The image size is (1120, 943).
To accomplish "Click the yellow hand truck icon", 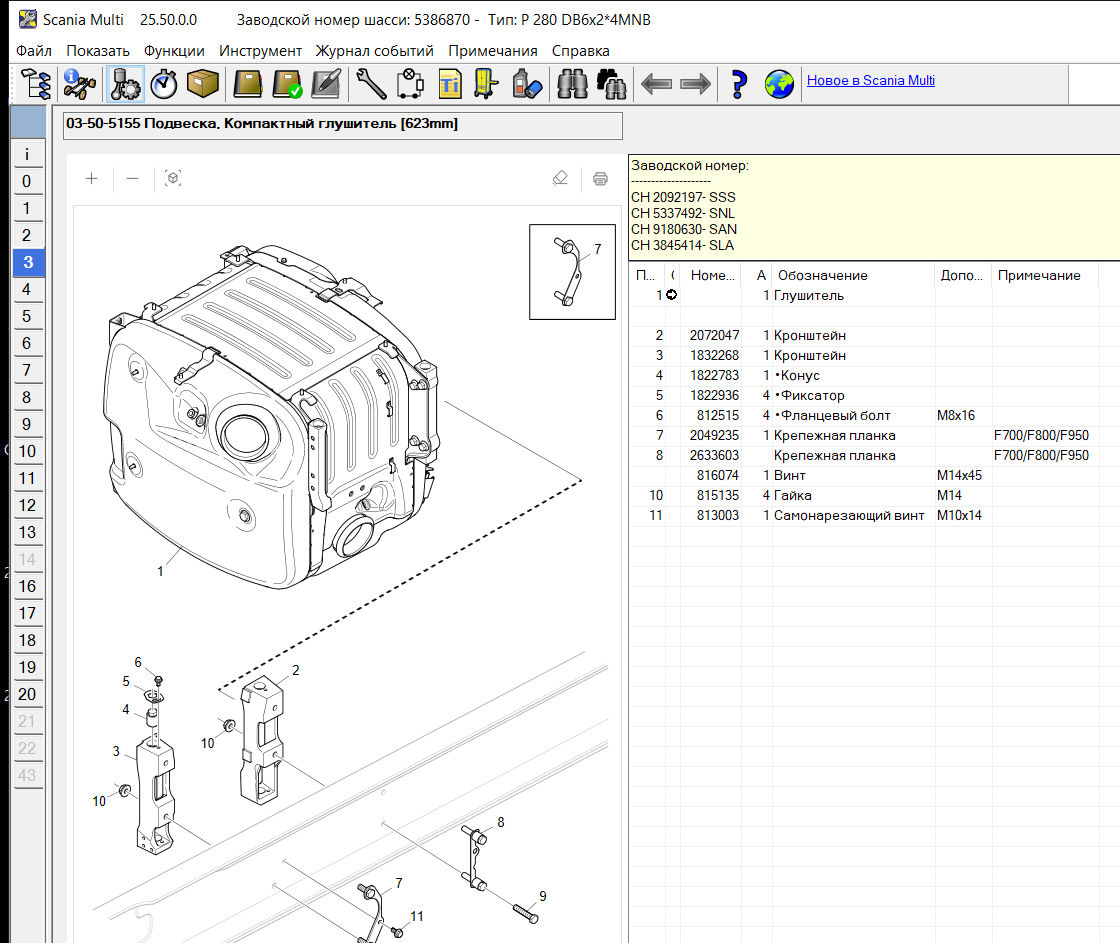I will click(x=487, y=84).
